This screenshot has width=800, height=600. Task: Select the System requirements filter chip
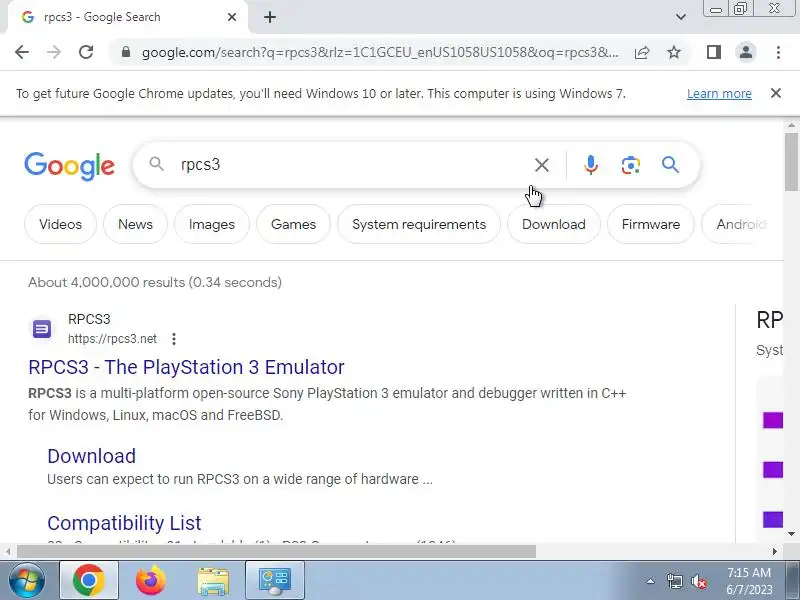(x=419, y=224)
